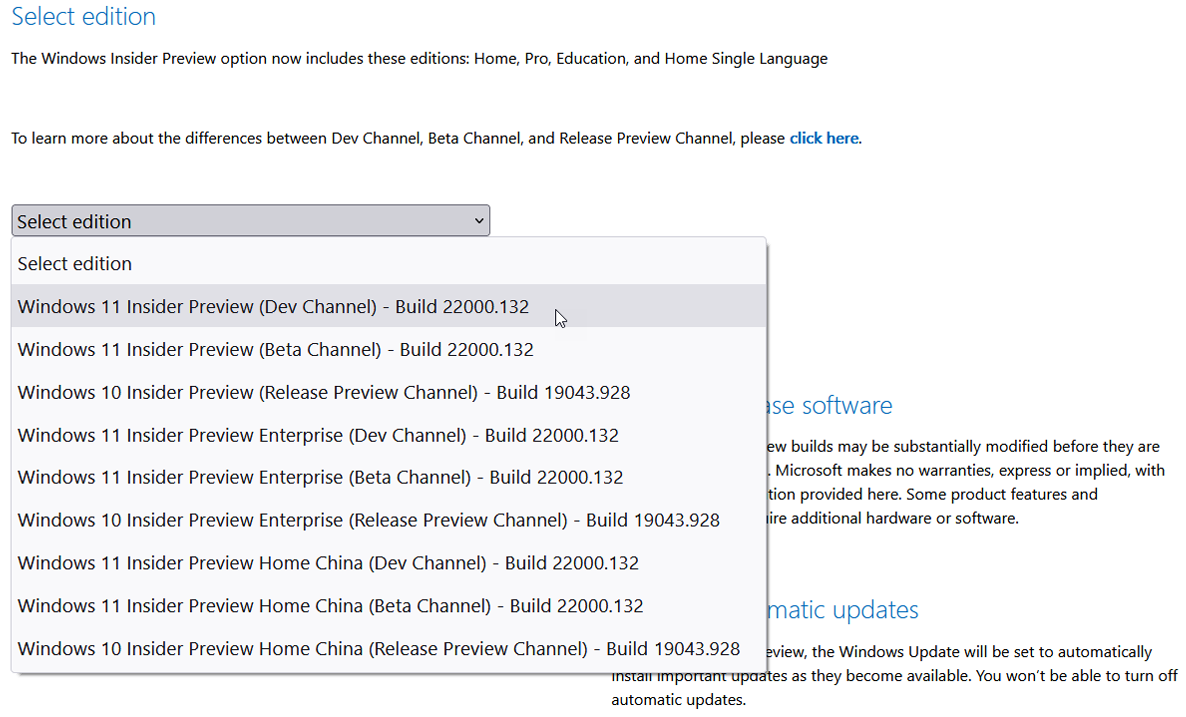
Task: Choose Windows 11 Insider Preview Home China (Dev Channel)
Action: [389, 563]
